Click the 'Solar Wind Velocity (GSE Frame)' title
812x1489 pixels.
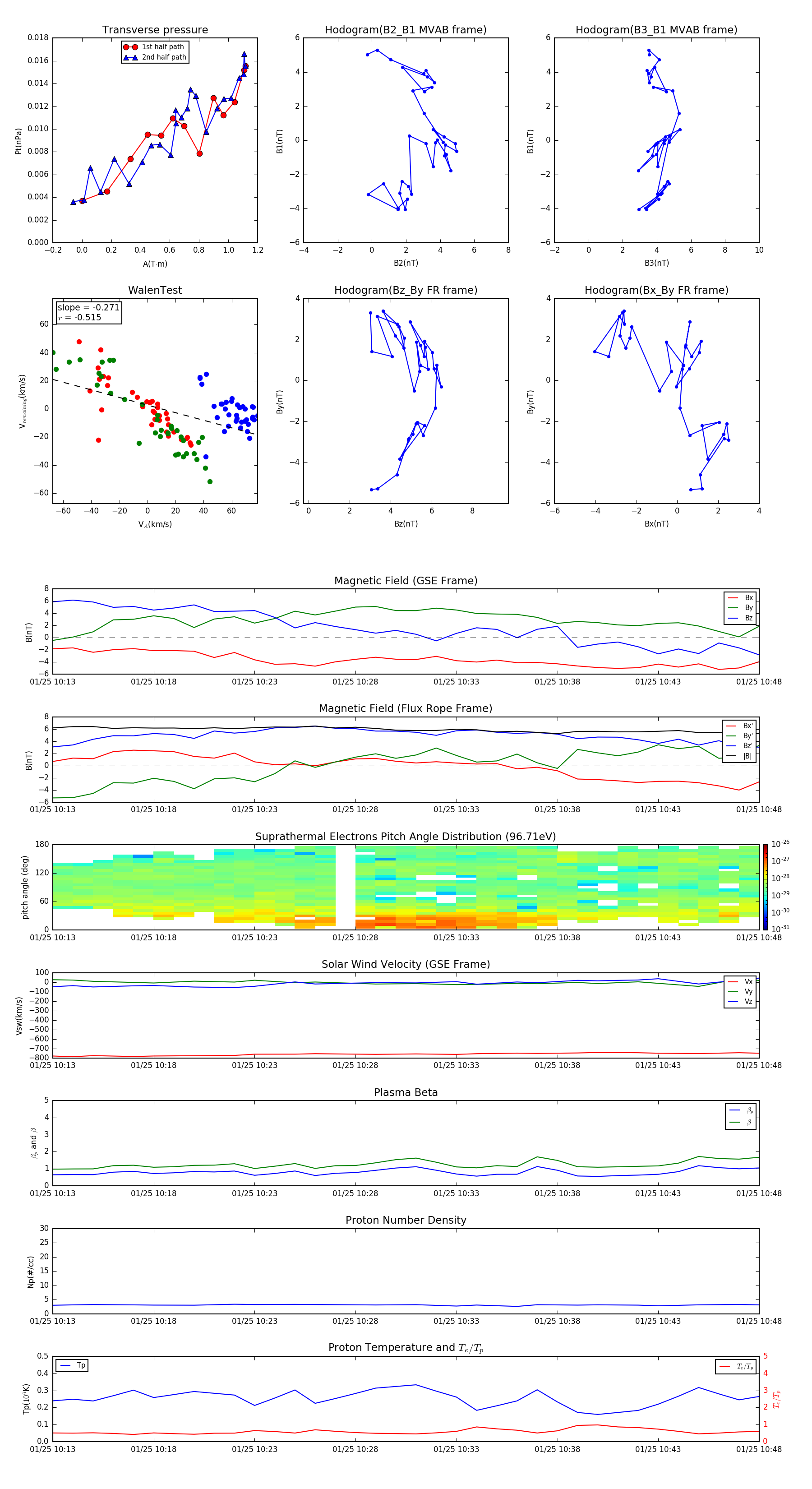[x=406, y=964]
